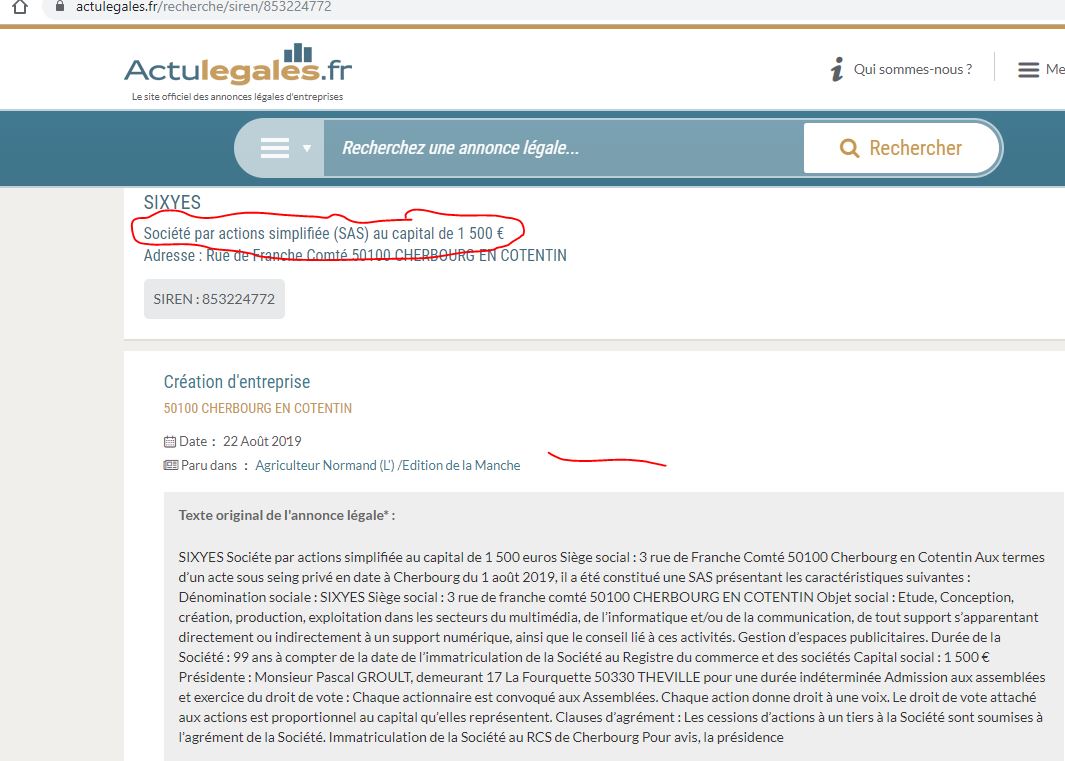
Task: Focus the Recherchez une annonce légale search field
Action: click(x=564, y=148)
